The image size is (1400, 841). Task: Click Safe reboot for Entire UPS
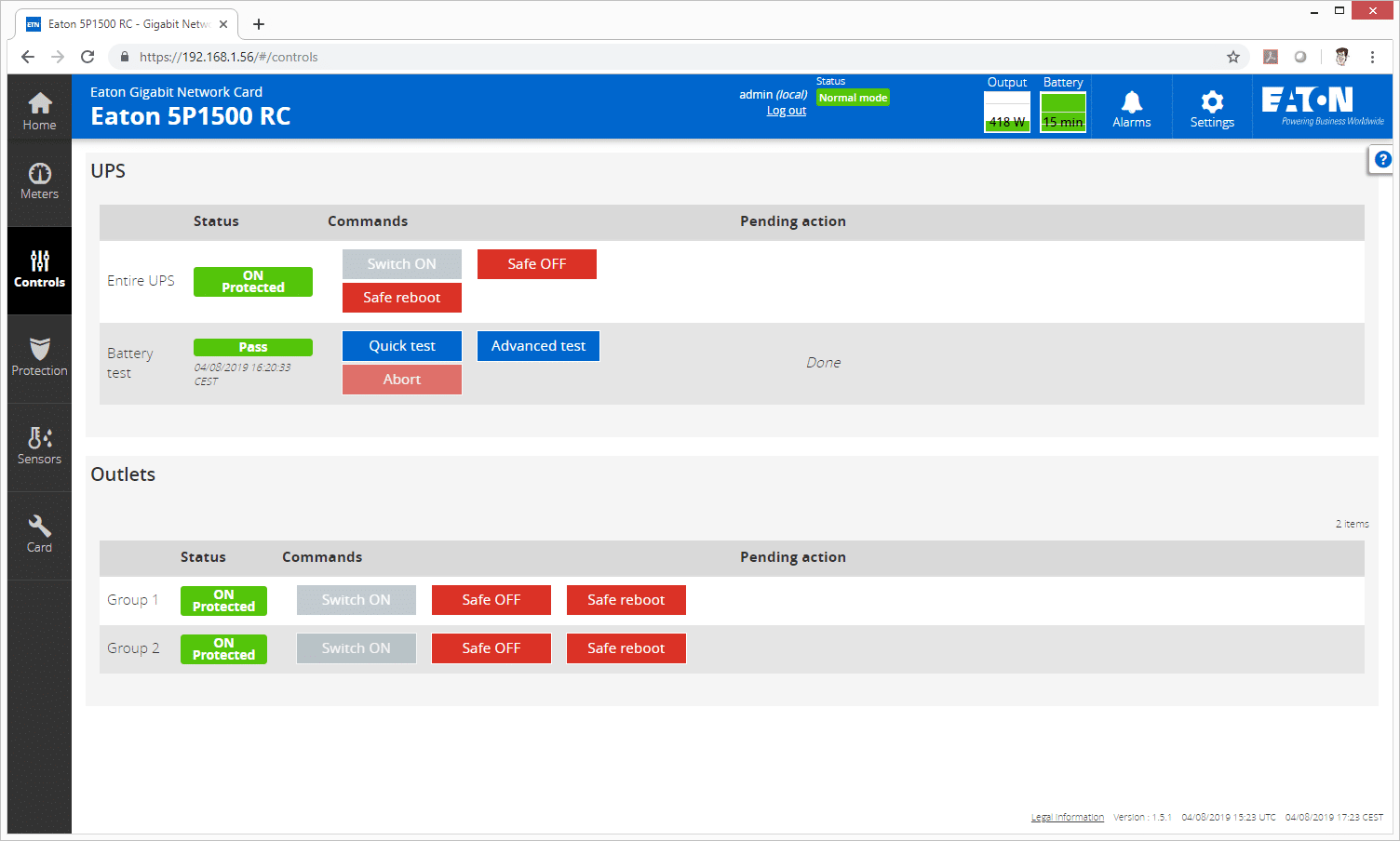[402, 298]
